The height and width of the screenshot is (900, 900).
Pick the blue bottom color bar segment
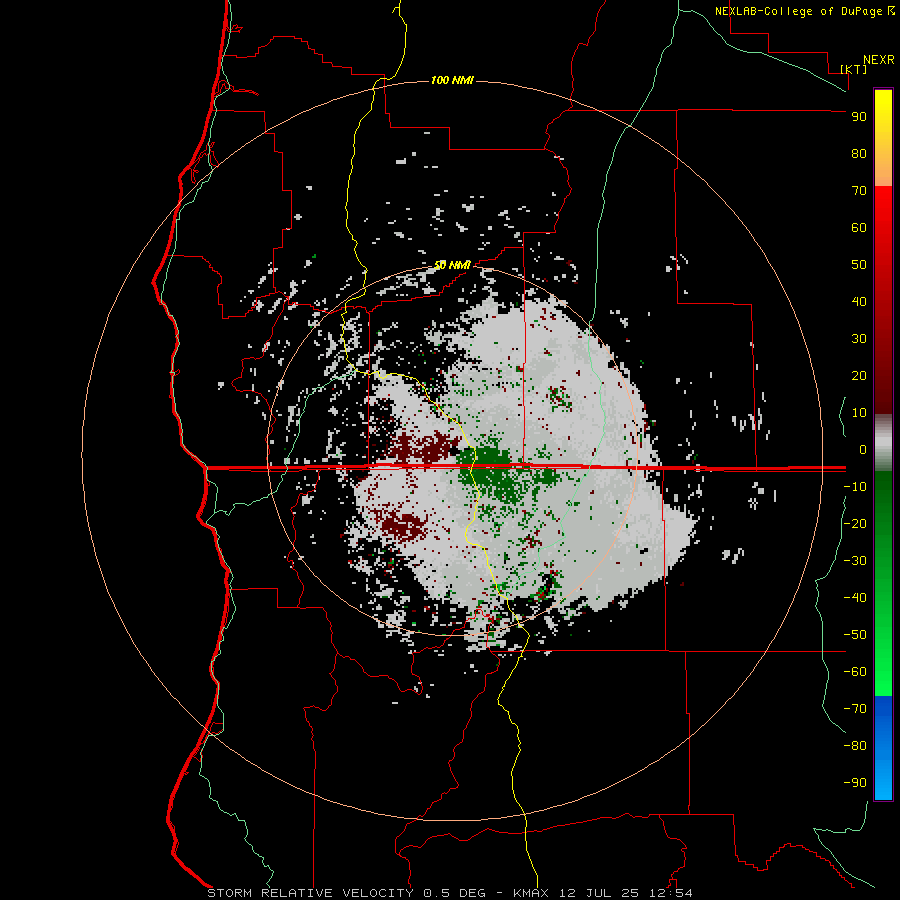883,747
